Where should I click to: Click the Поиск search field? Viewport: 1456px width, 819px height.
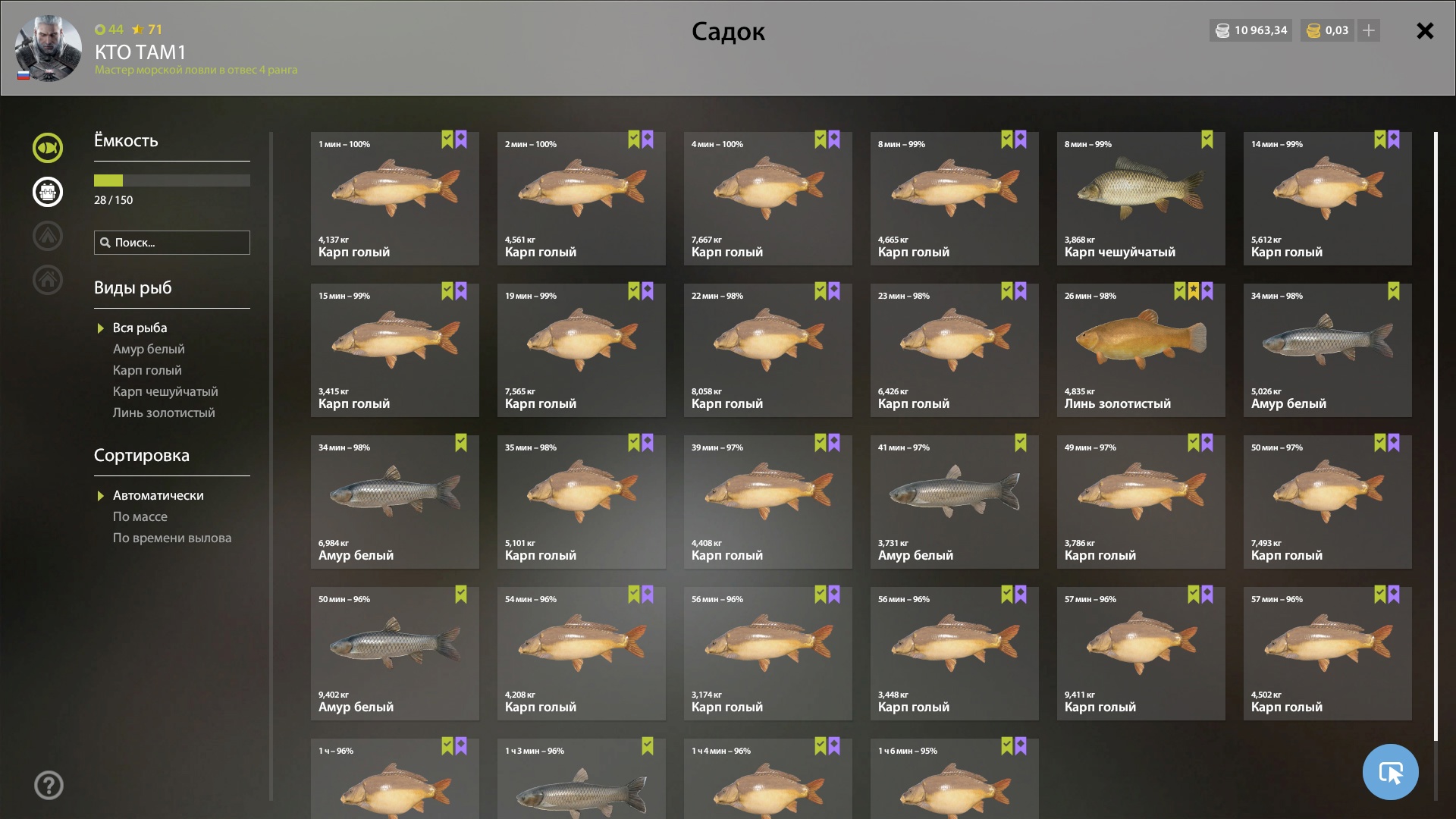tap(172, 243)
